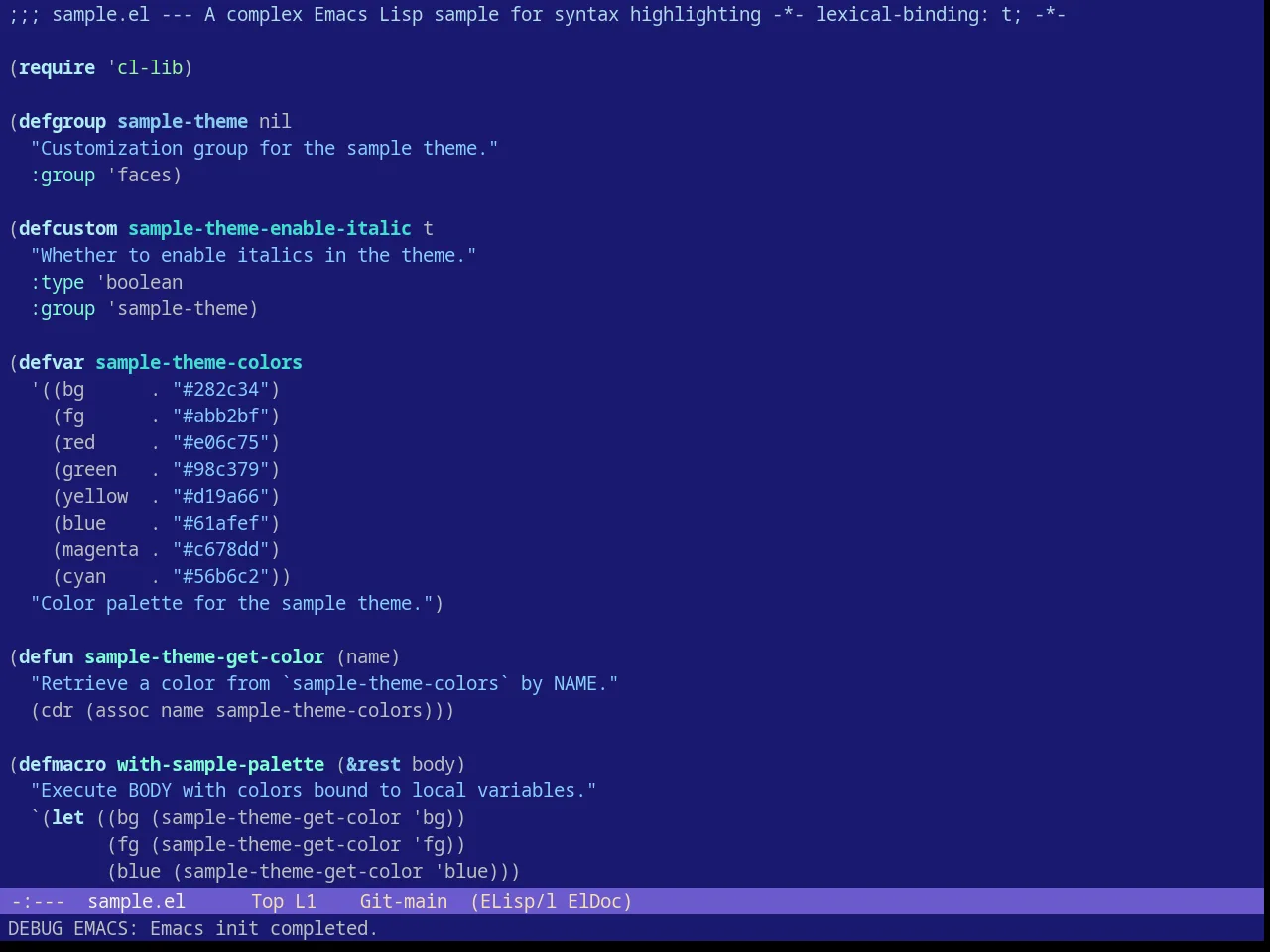1270x952 pixels.
Task: Click the 'magenta' key in color list
Action: (100, 549)
